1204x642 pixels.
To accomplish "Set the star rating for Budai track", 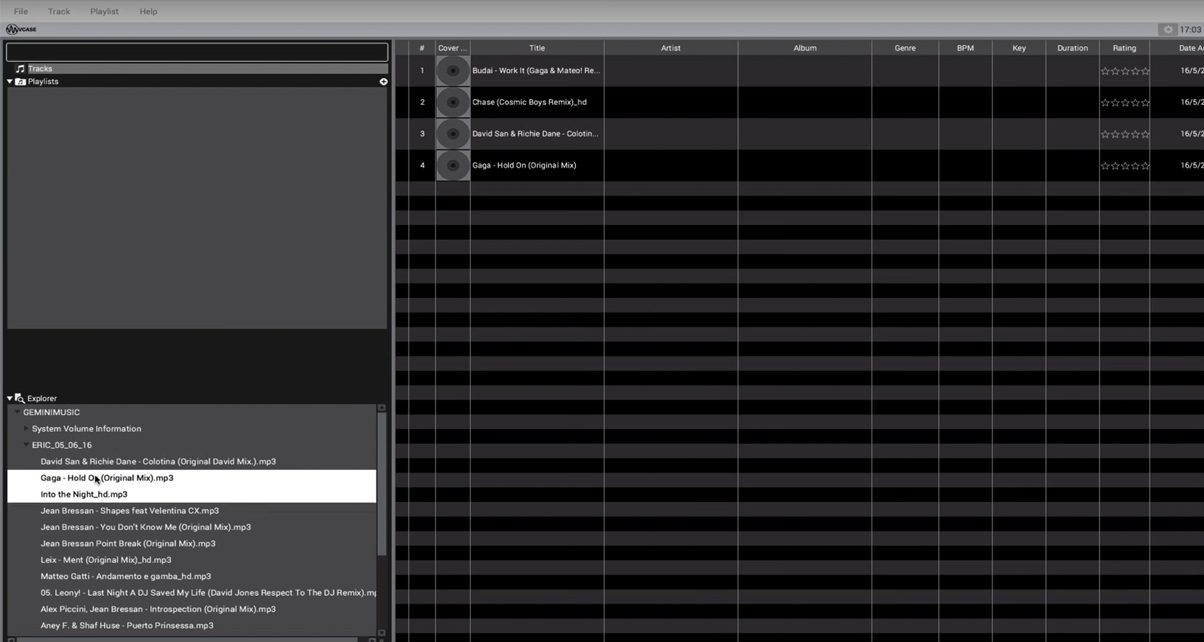I will coord(1125,71).
